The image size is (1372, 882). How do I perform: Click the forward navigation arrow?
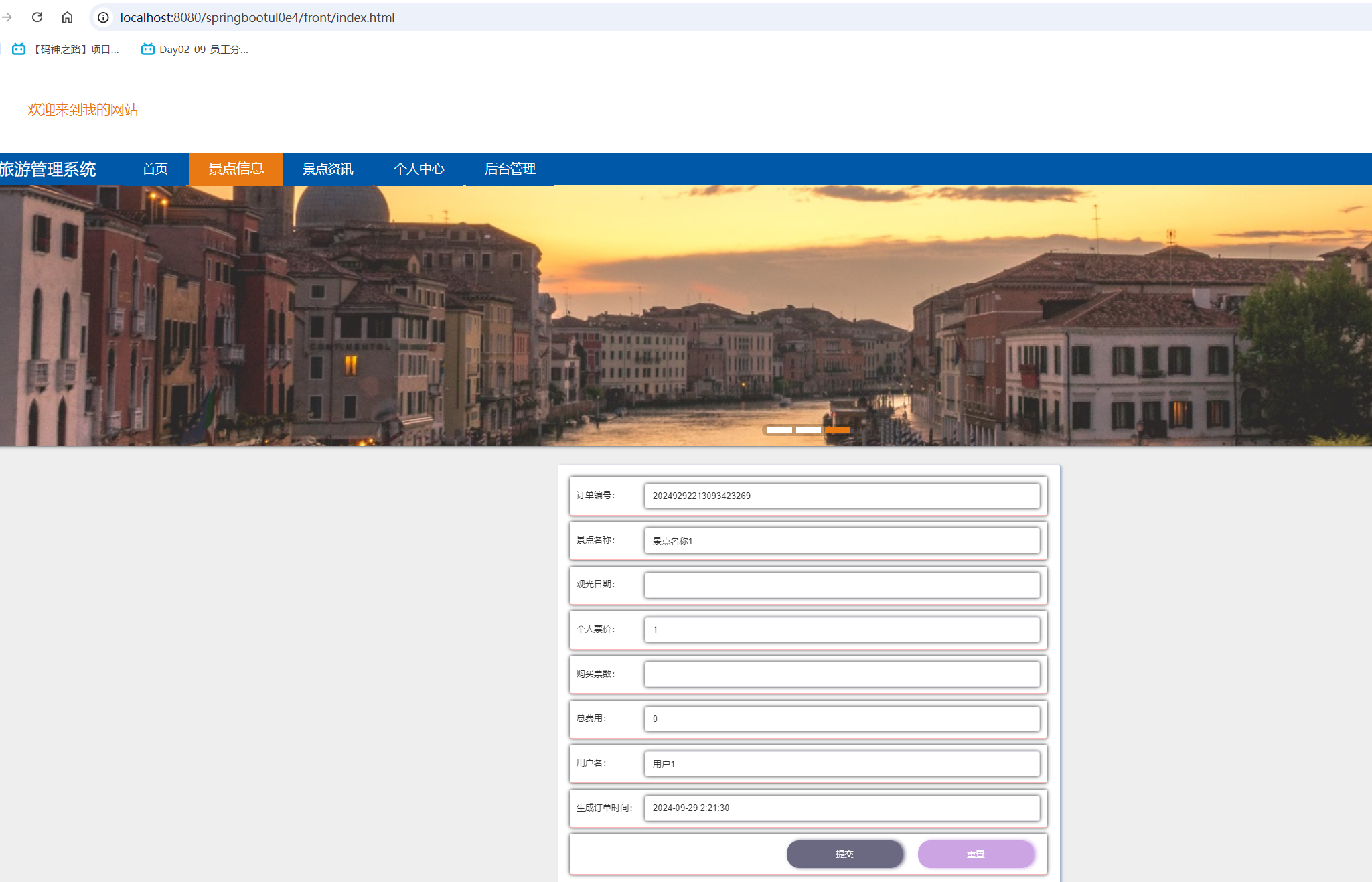(x=7, y=17)
